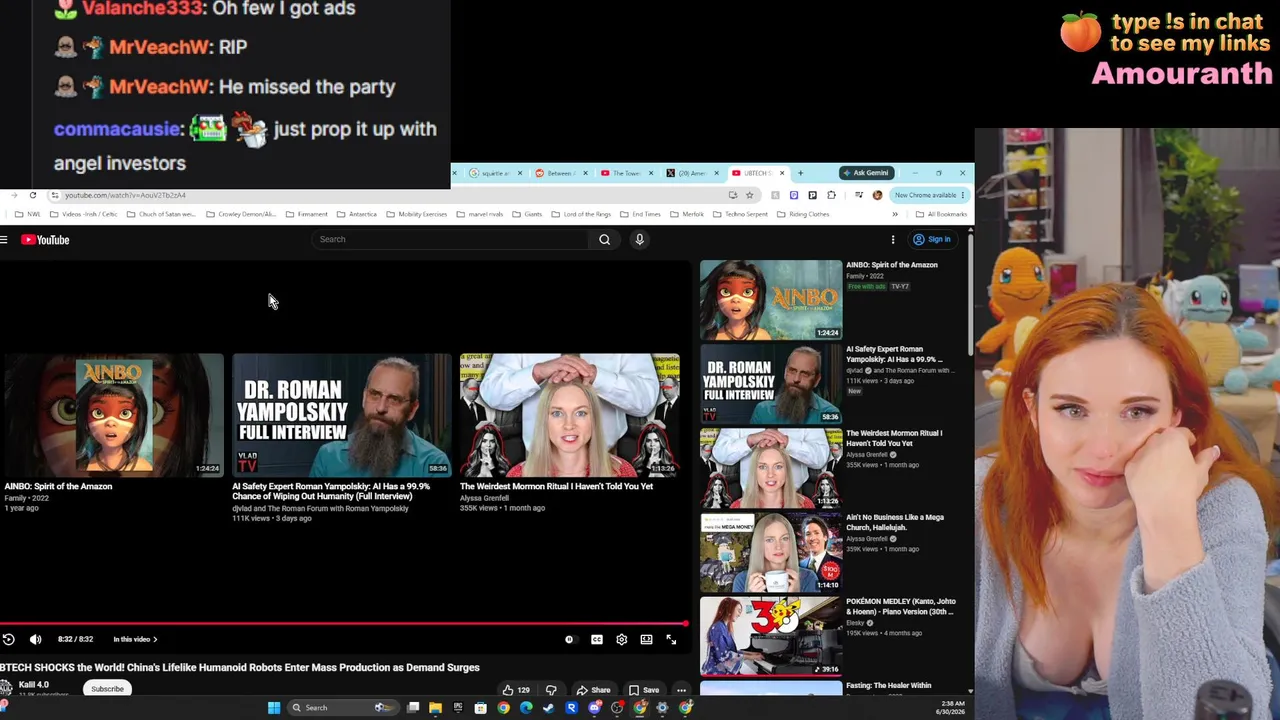The height and width of the screenshot is (720, 1280).
Task: Open Discord from the taskbar
Action: point(595,708)
